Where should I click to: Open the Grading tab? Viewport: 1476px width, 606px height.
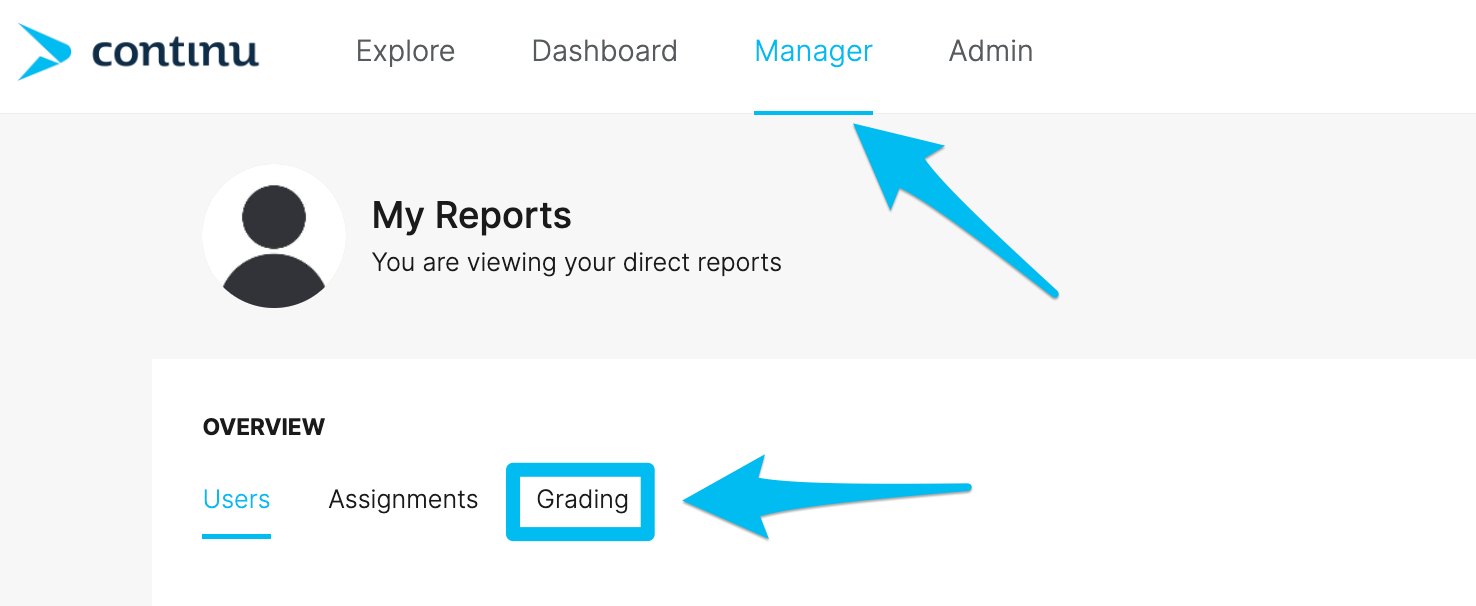tap(582, 499)
